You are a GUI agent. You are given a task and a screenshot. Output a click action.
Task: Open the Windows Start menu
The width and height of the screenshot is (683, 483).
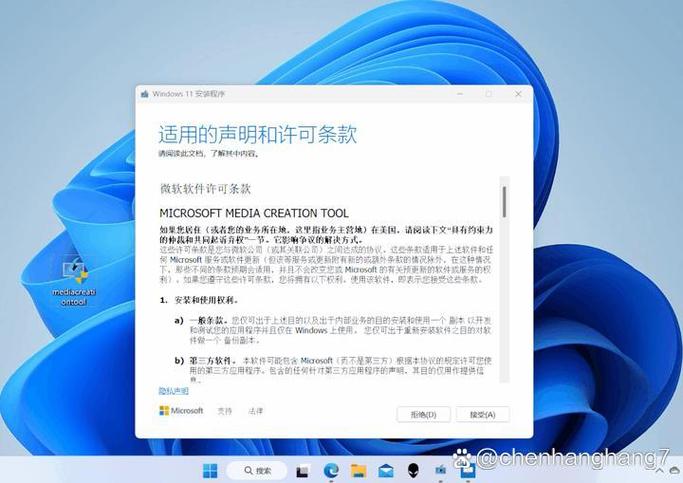(210, 470)
